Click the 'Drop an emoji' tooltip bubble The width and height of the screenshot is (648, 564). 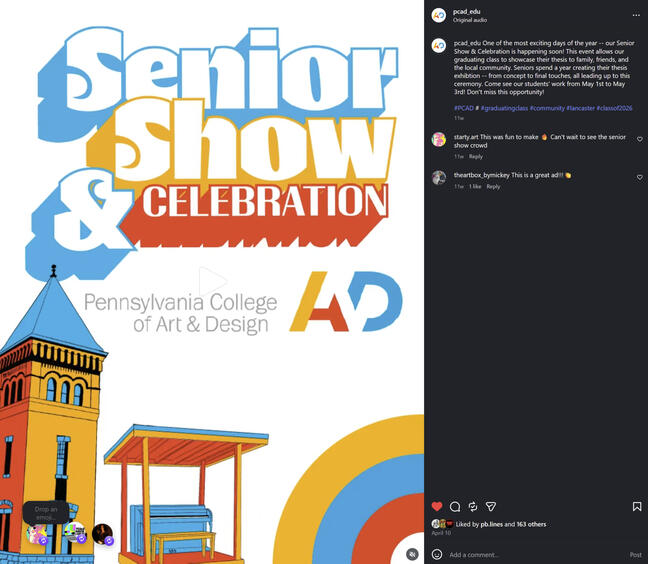tap(45, 513)
